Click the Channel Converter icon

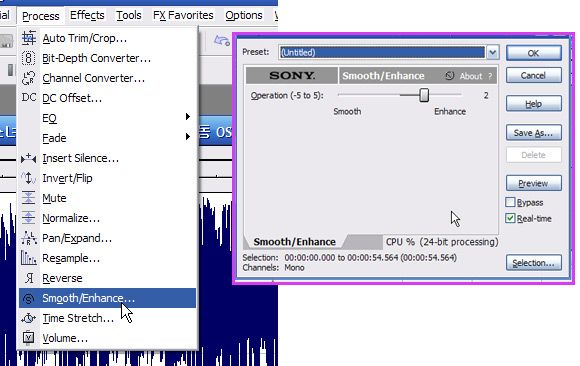tap(28, 78)
